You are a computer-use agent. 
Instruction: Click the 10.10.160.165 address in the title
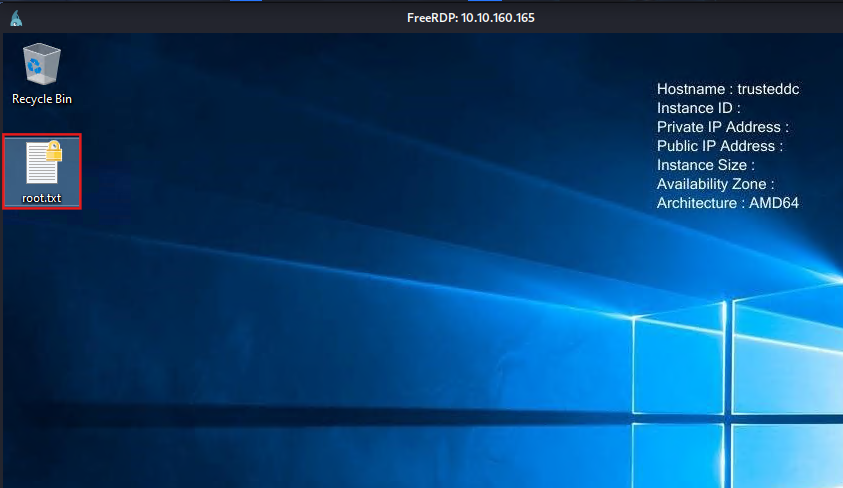(498, 18)
